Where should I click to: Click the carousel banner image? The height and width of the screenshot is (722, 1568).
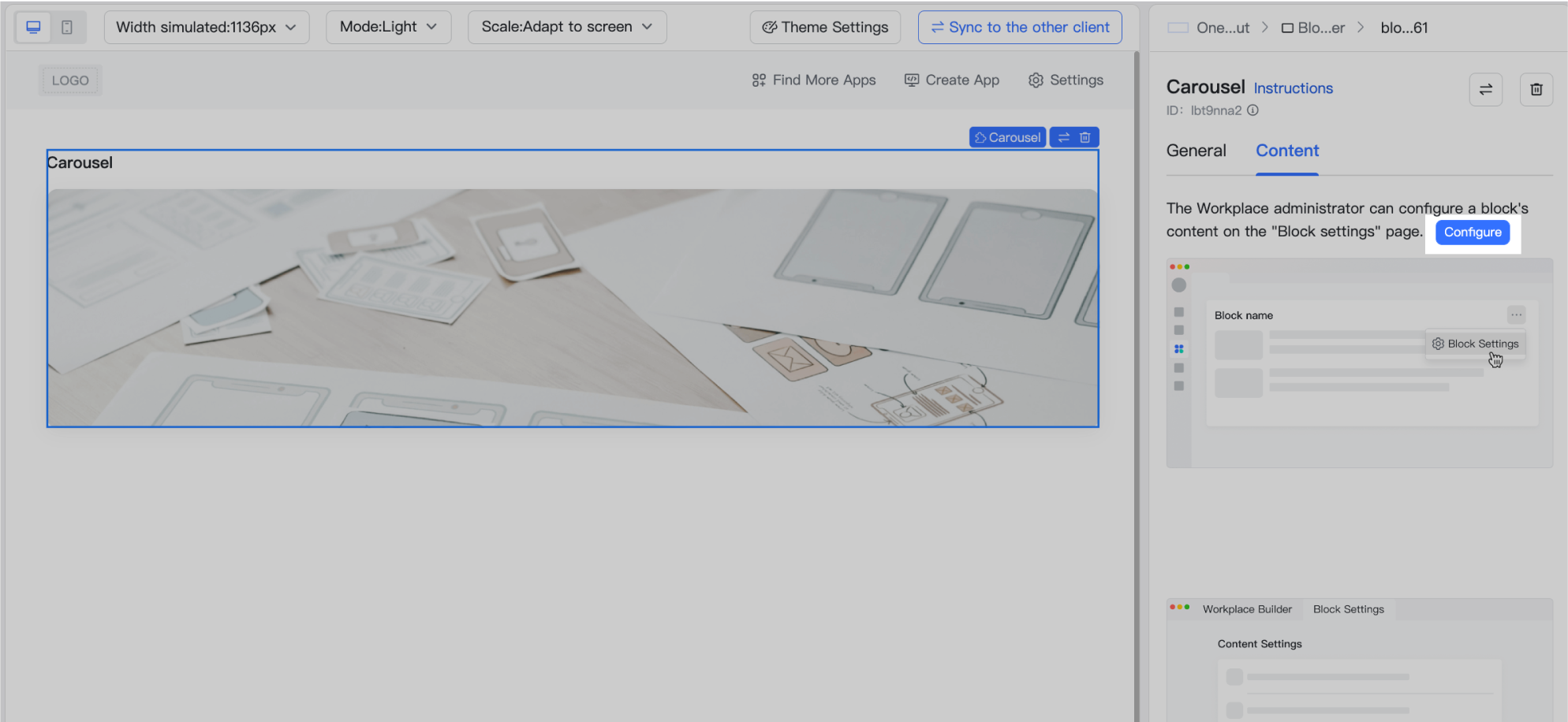click(x=573, y=307)
